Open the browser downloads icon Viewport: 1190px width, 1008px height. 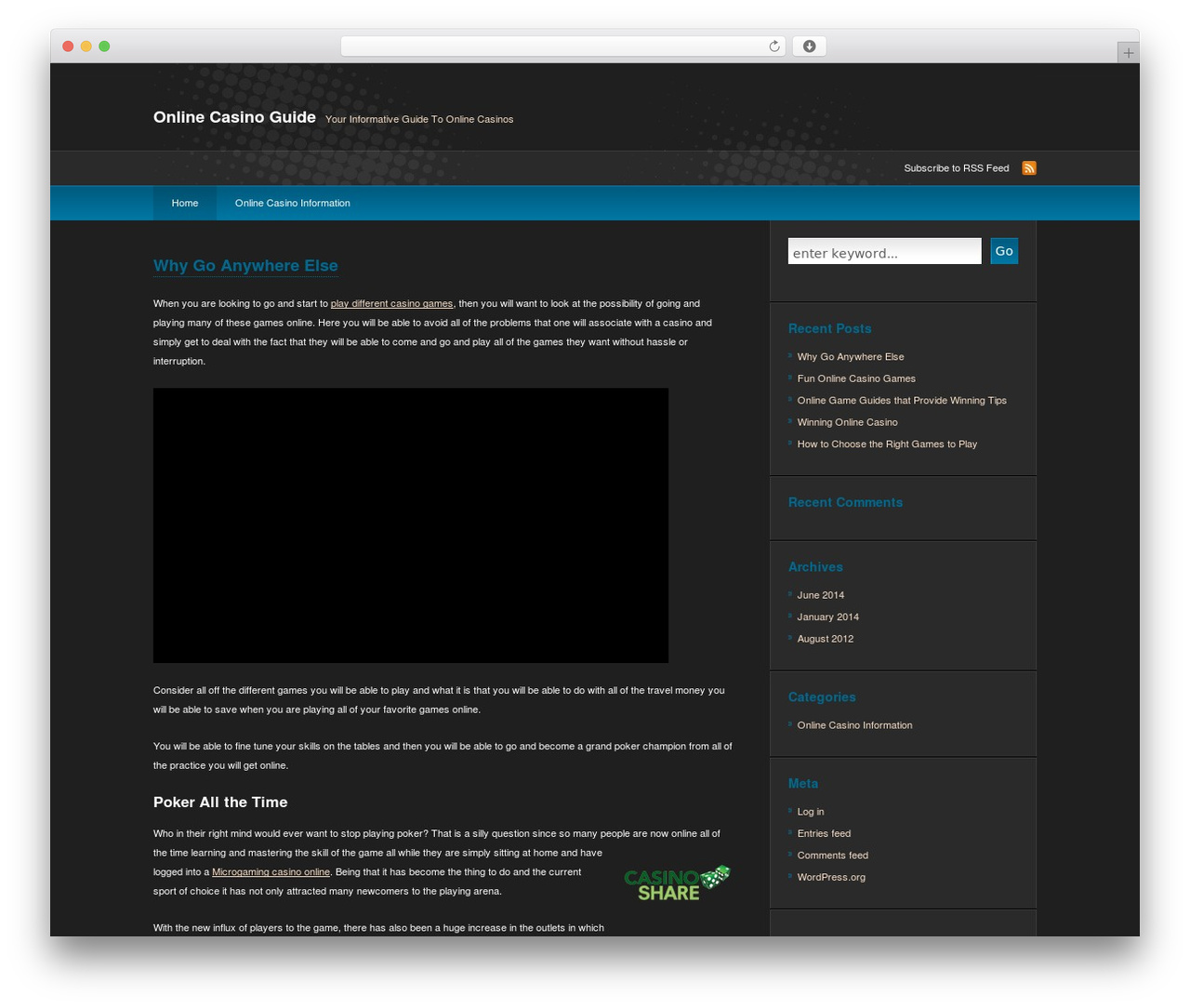(809, 46)
